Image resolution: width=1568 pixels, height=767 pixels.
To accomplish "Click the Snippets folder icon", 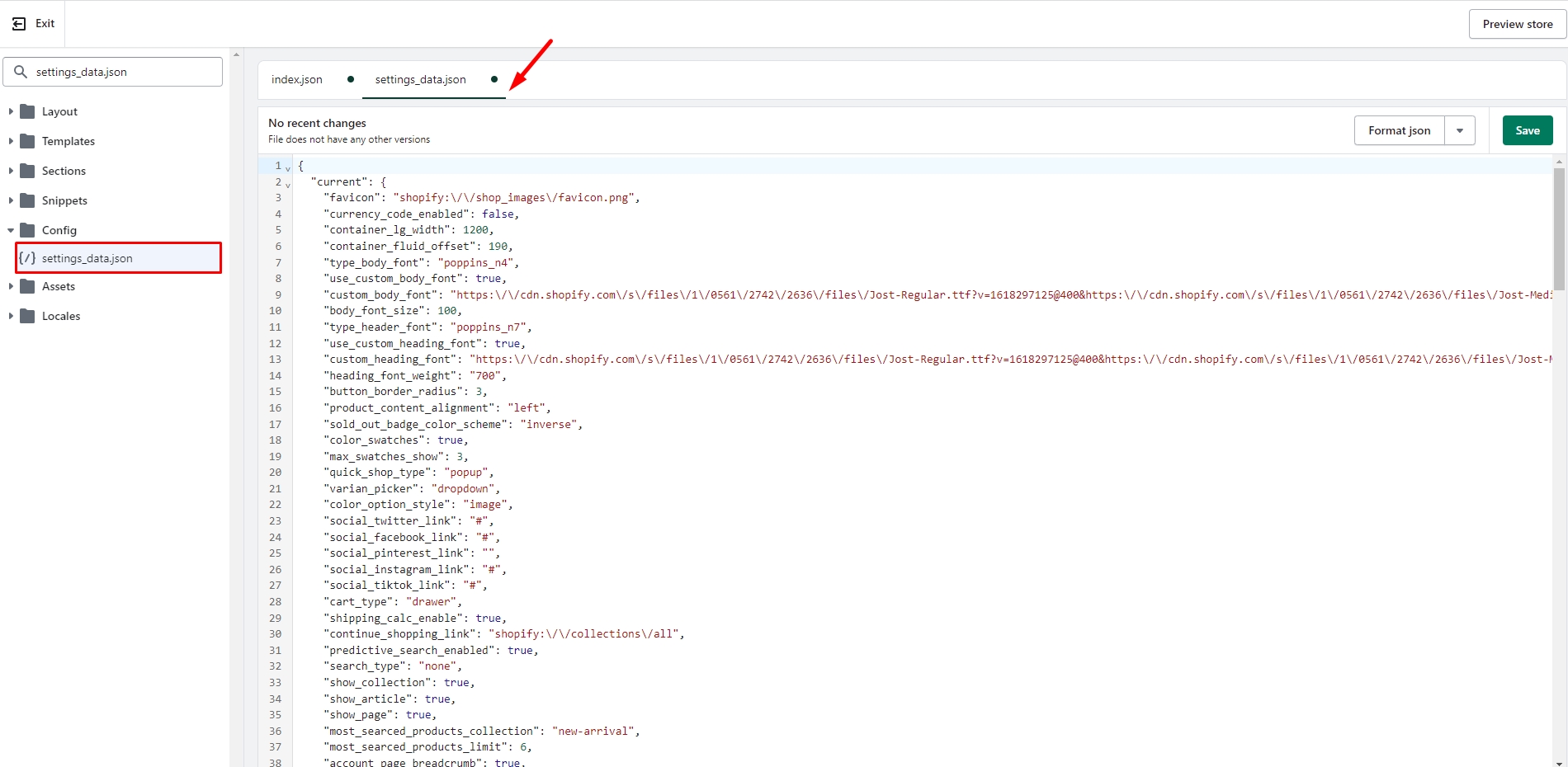I will tap(27, 200).
